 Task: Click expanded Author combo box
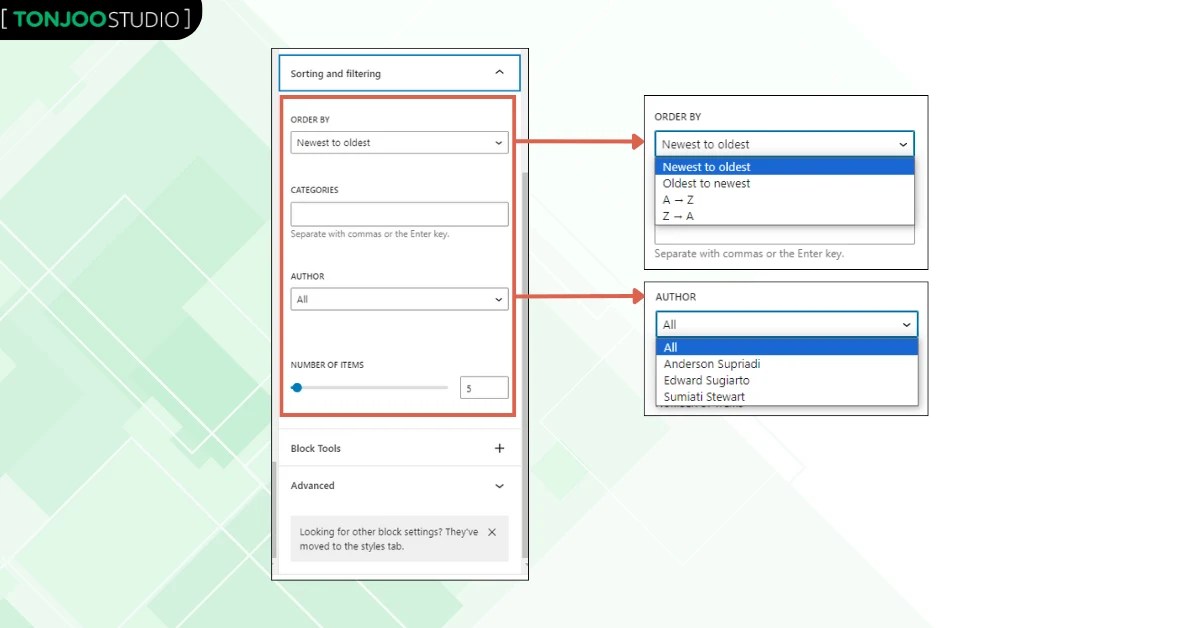click(787, 324)
